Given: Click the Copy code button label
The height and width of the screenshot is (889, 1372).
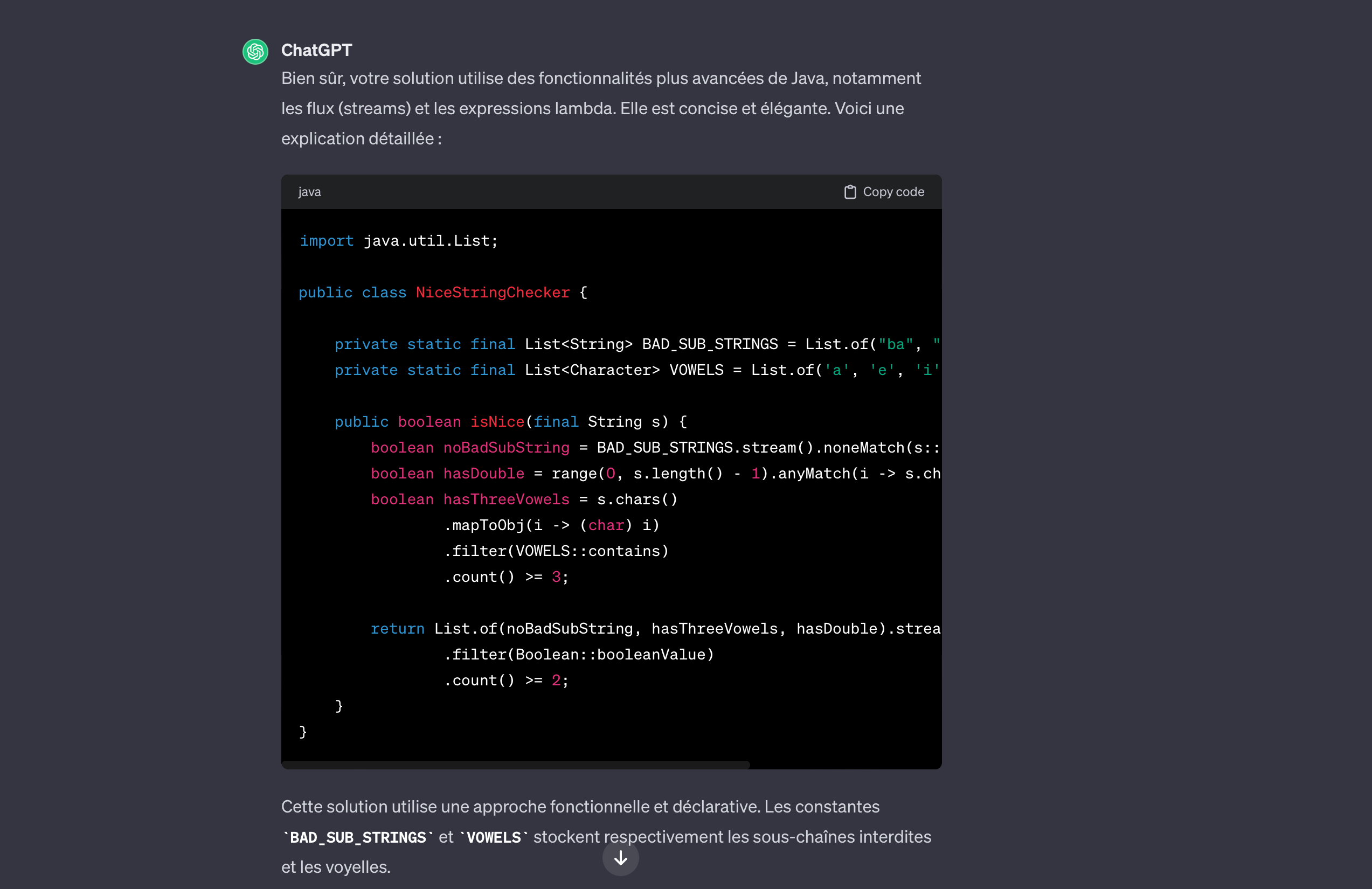Looking at the screenshot, I should coord(893,192).
